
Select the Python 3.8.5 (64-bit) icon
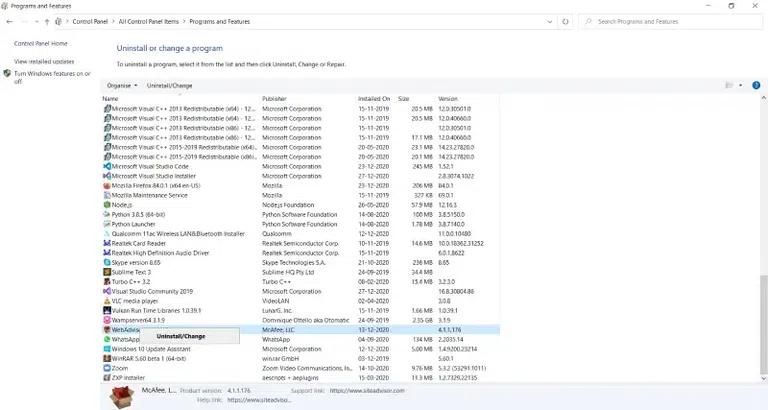(x=107, y=215)
